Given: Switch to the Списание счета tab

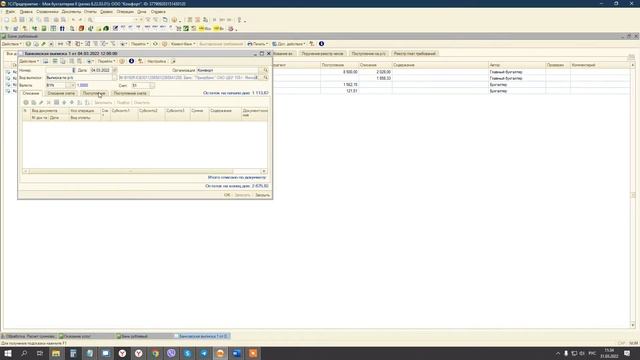Looking at the screenshot, I should click(x=61, y=93).
